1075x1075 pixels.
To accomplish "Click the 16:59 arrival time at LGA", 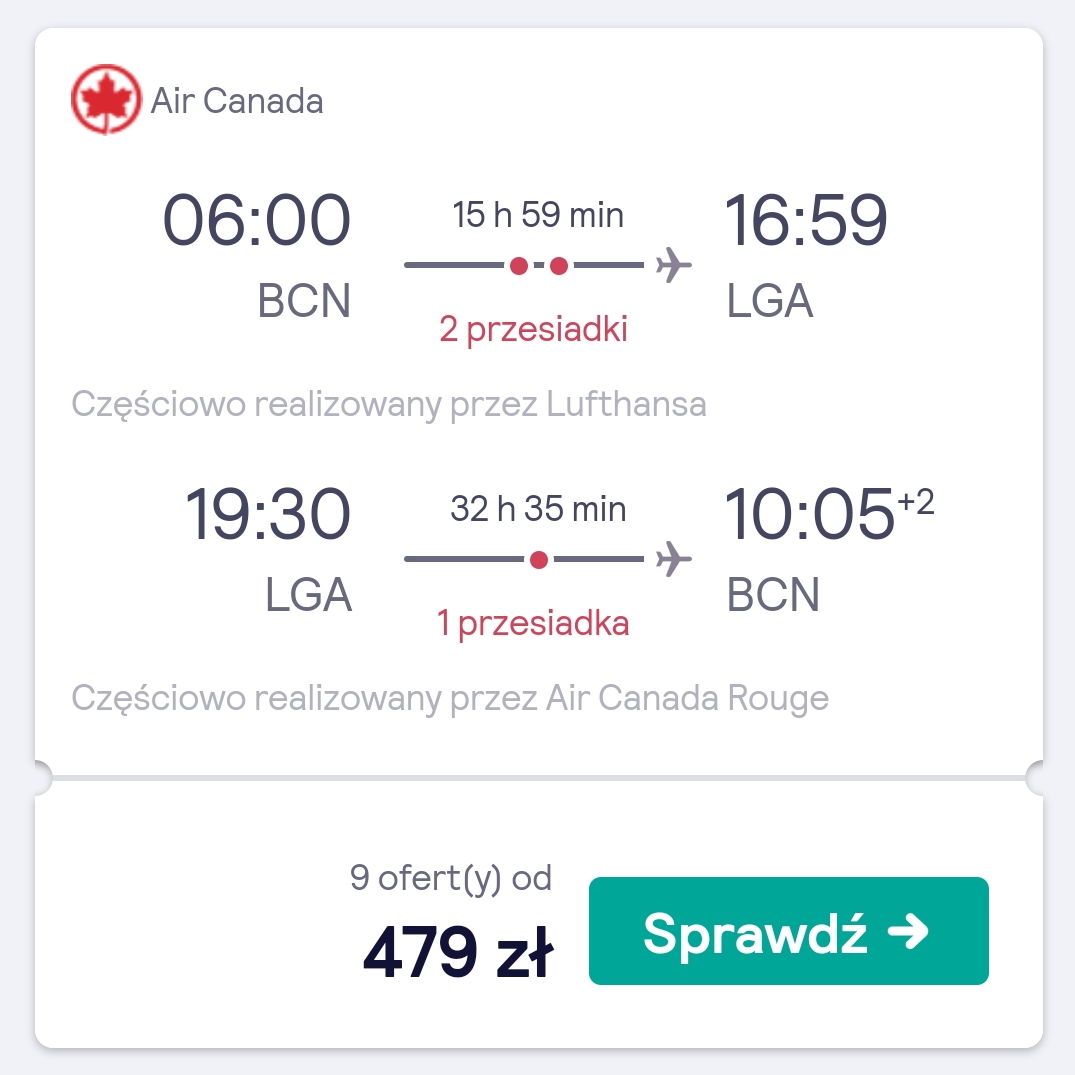I will 806,219.
